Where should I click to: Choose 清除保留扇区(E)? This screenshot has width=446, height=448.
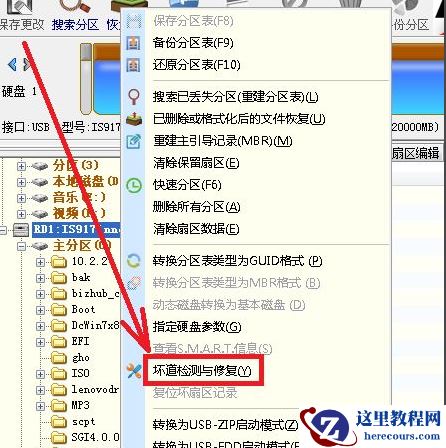(x=196, y=163)
